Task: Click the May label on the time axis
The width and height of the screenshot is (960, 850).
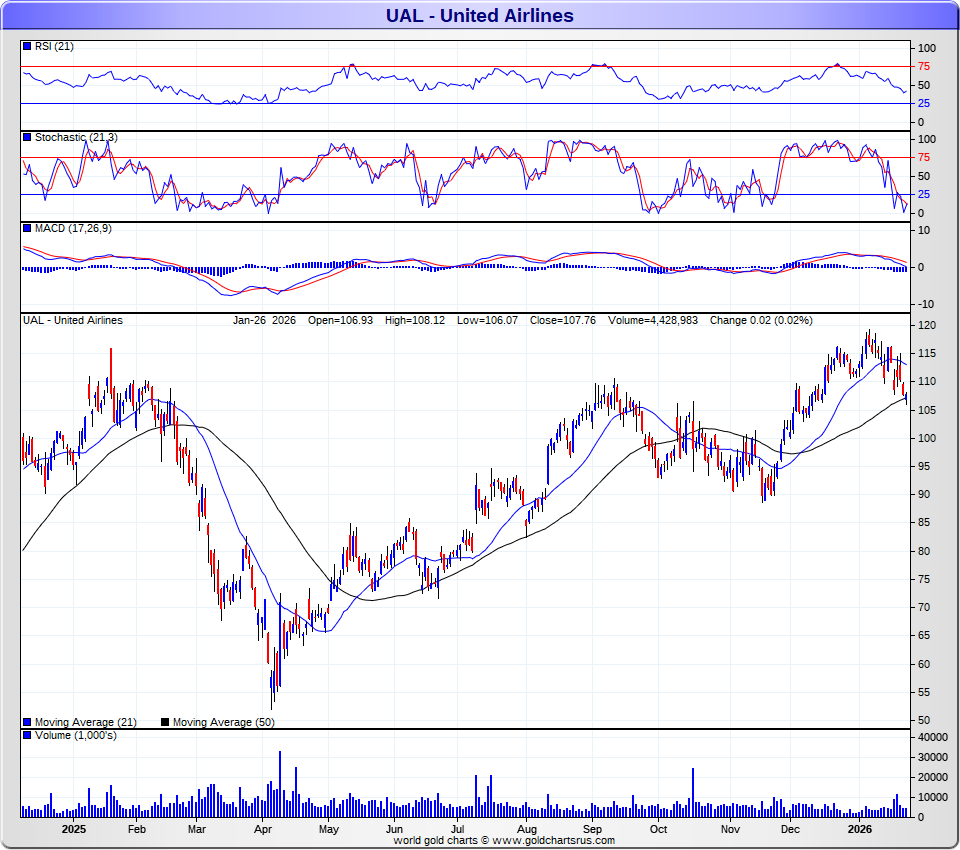Action: 329,829
